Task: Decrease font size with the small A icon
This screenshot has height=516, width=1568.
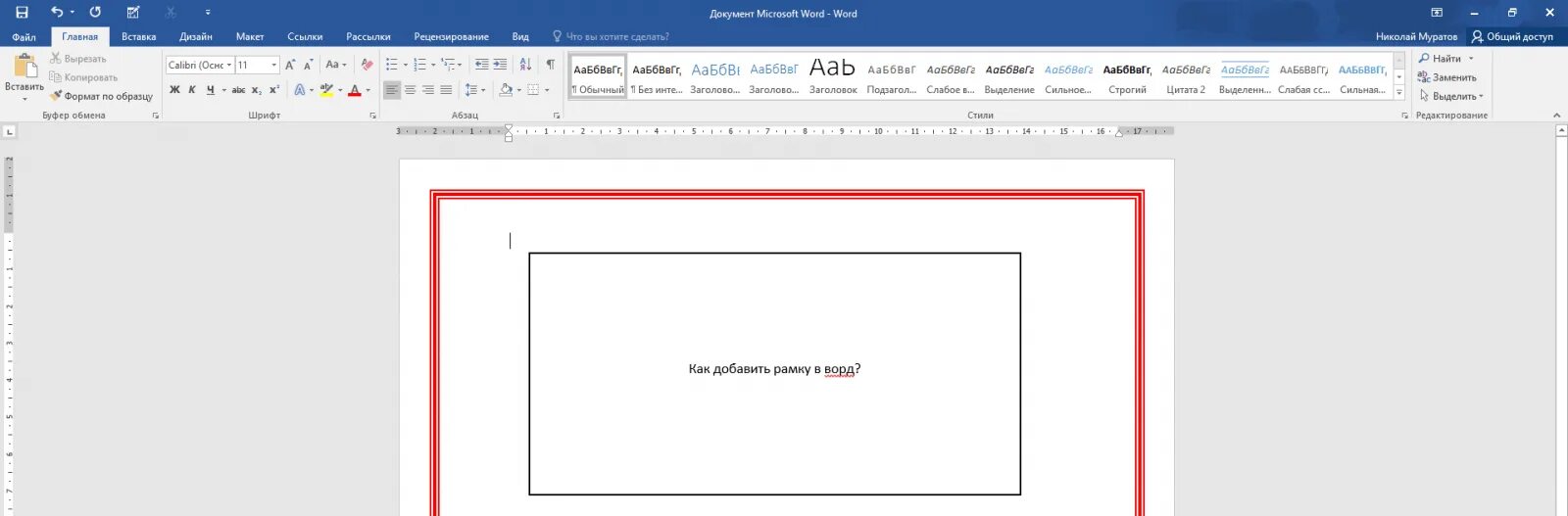Action: [308, 65]
